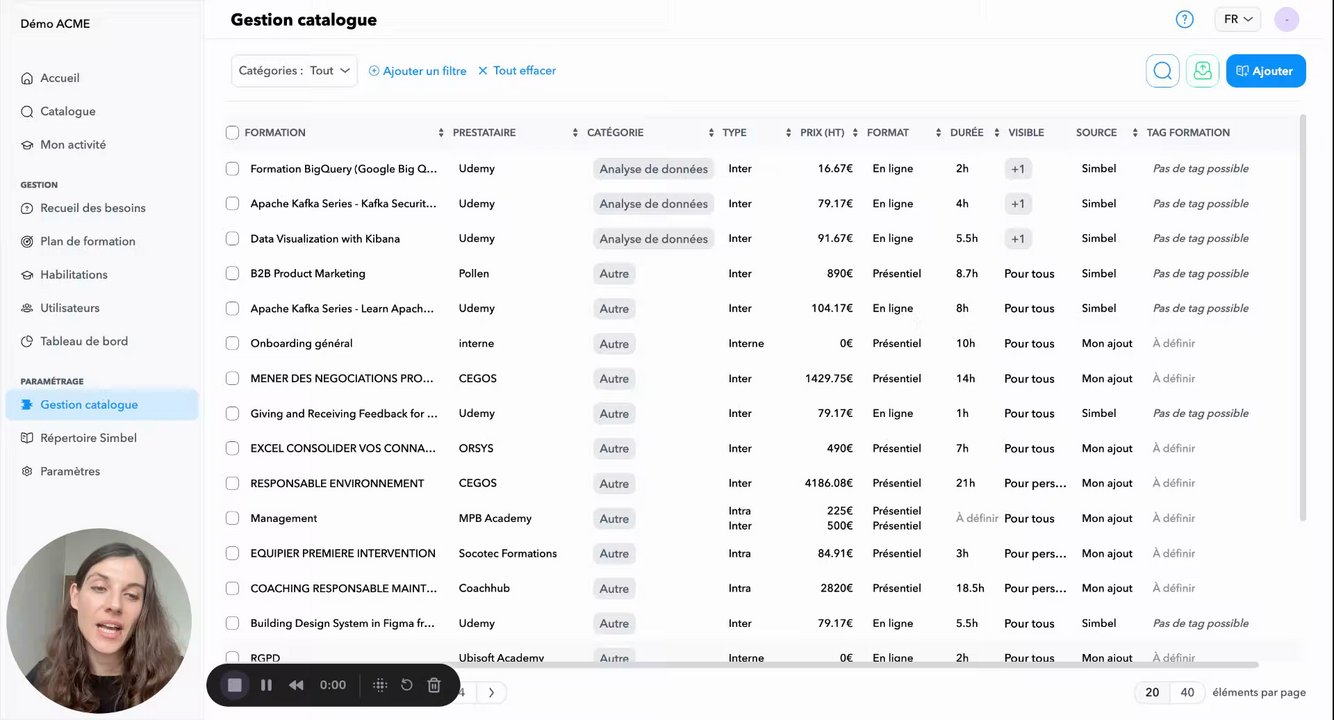Check the EQUIPIER PREMIERE INTERVENTION checkbox
The width and height of the screenshot is (1334, 720).
pyautogui.click(x=232, y=554)
